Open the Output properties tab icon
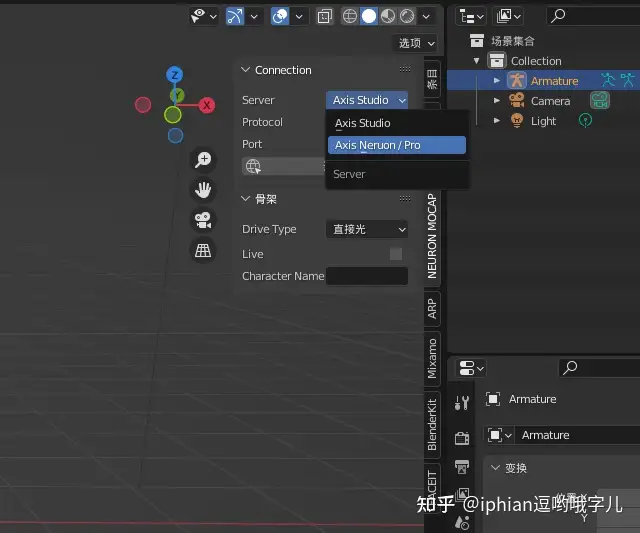The image size is (640, 533). [462, 466]
